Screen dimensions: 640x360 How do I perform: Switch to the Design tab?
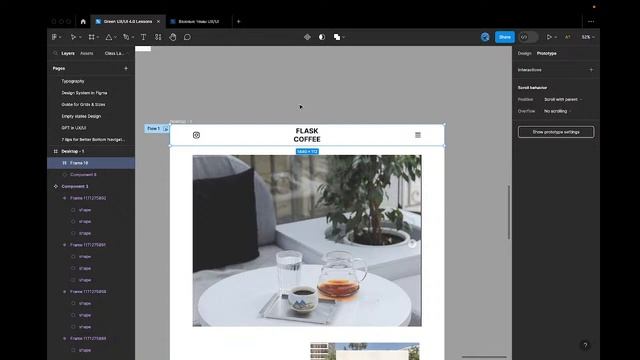click(524, 53)
